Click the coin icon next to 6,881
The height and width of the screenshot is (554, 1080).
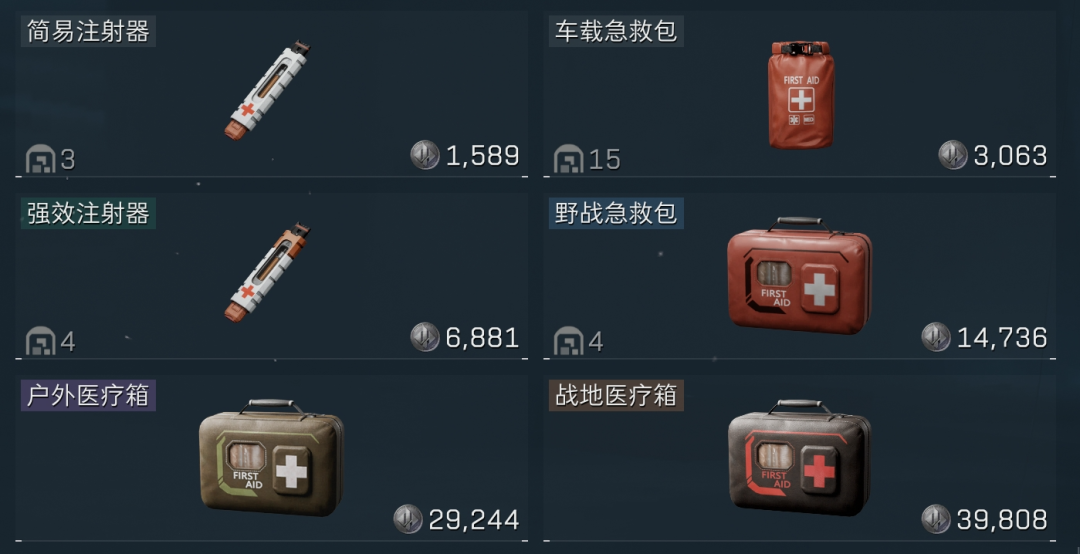425,337
